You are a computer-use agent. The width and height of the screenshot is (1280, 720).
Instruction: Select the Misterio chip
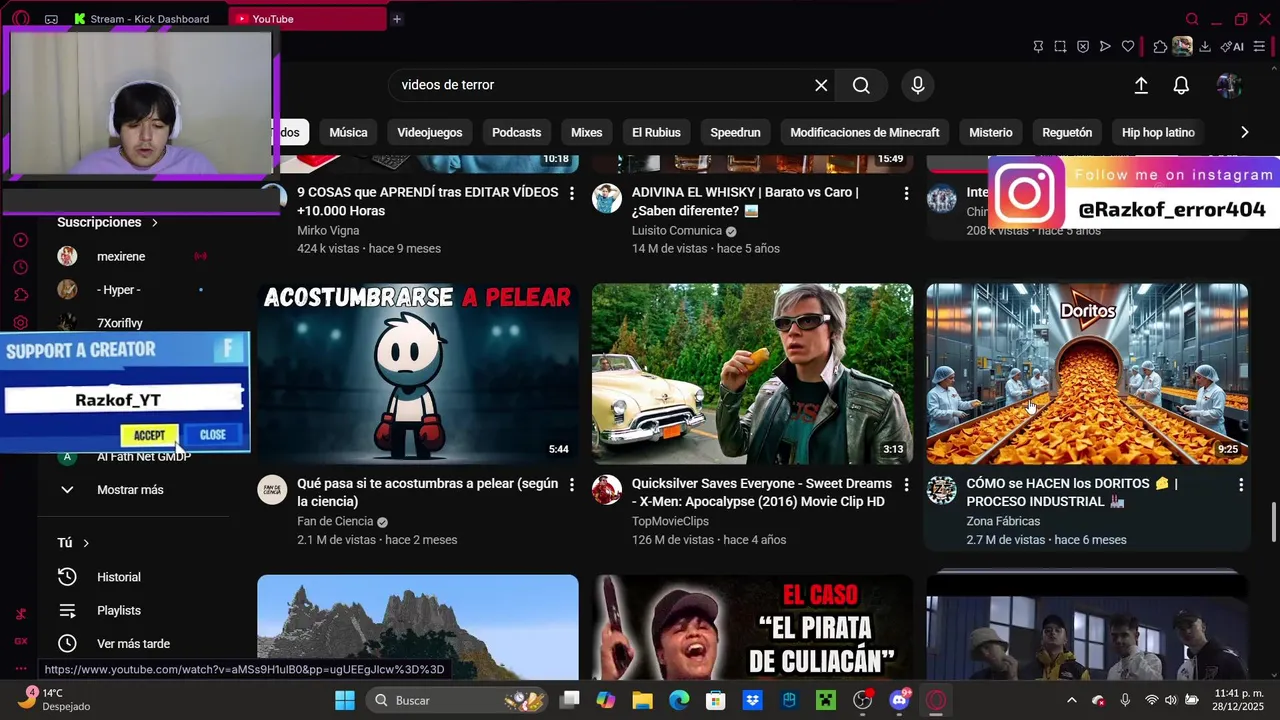click(x=991, y=132)
